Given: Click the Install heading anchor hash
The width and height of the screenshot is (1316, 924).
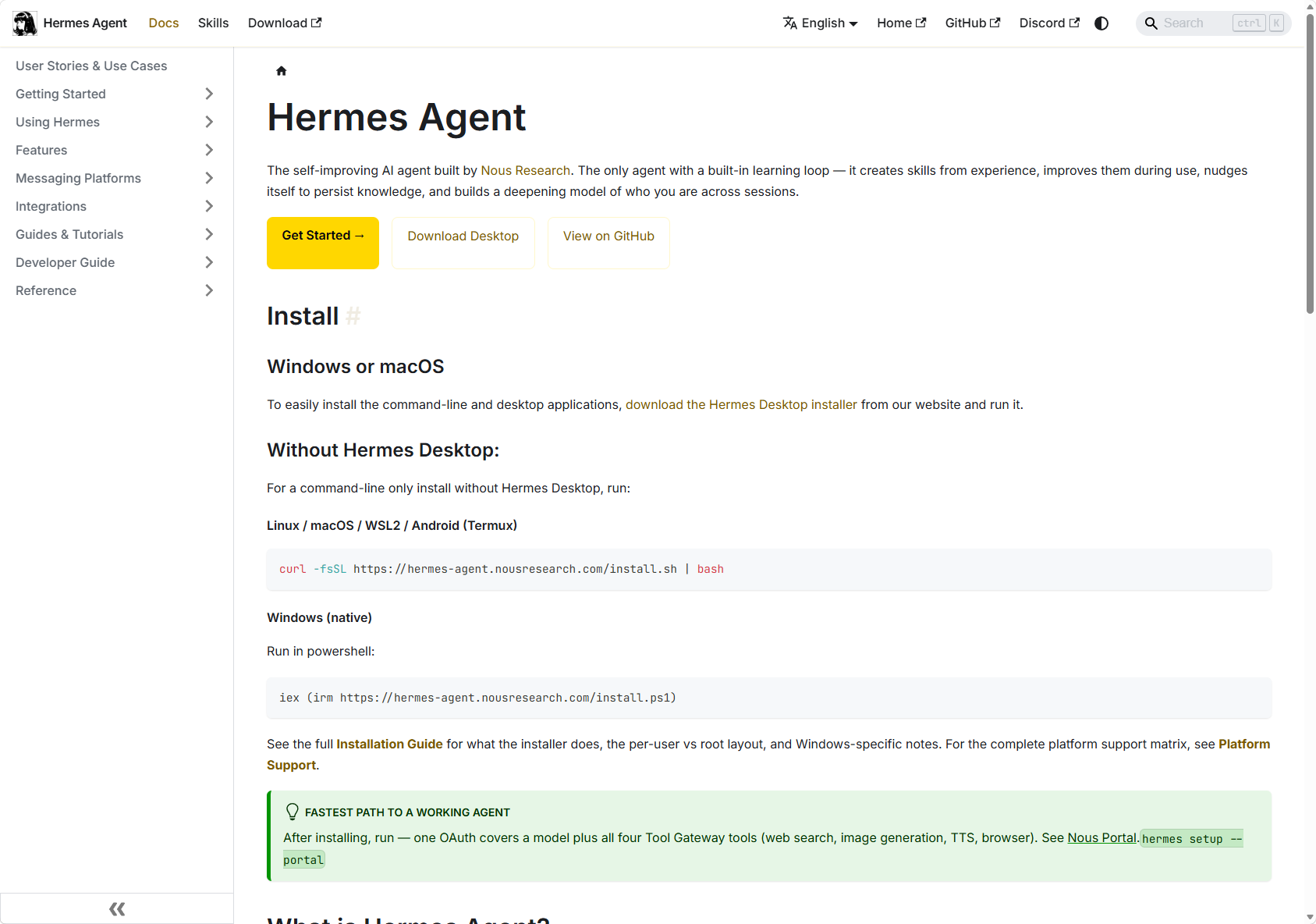Looking at the screenshot, I should tap(353, 316).
